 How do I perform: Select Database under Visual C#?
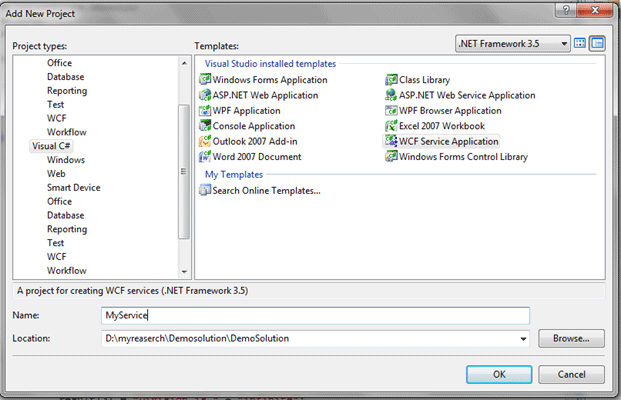[66, 215]
